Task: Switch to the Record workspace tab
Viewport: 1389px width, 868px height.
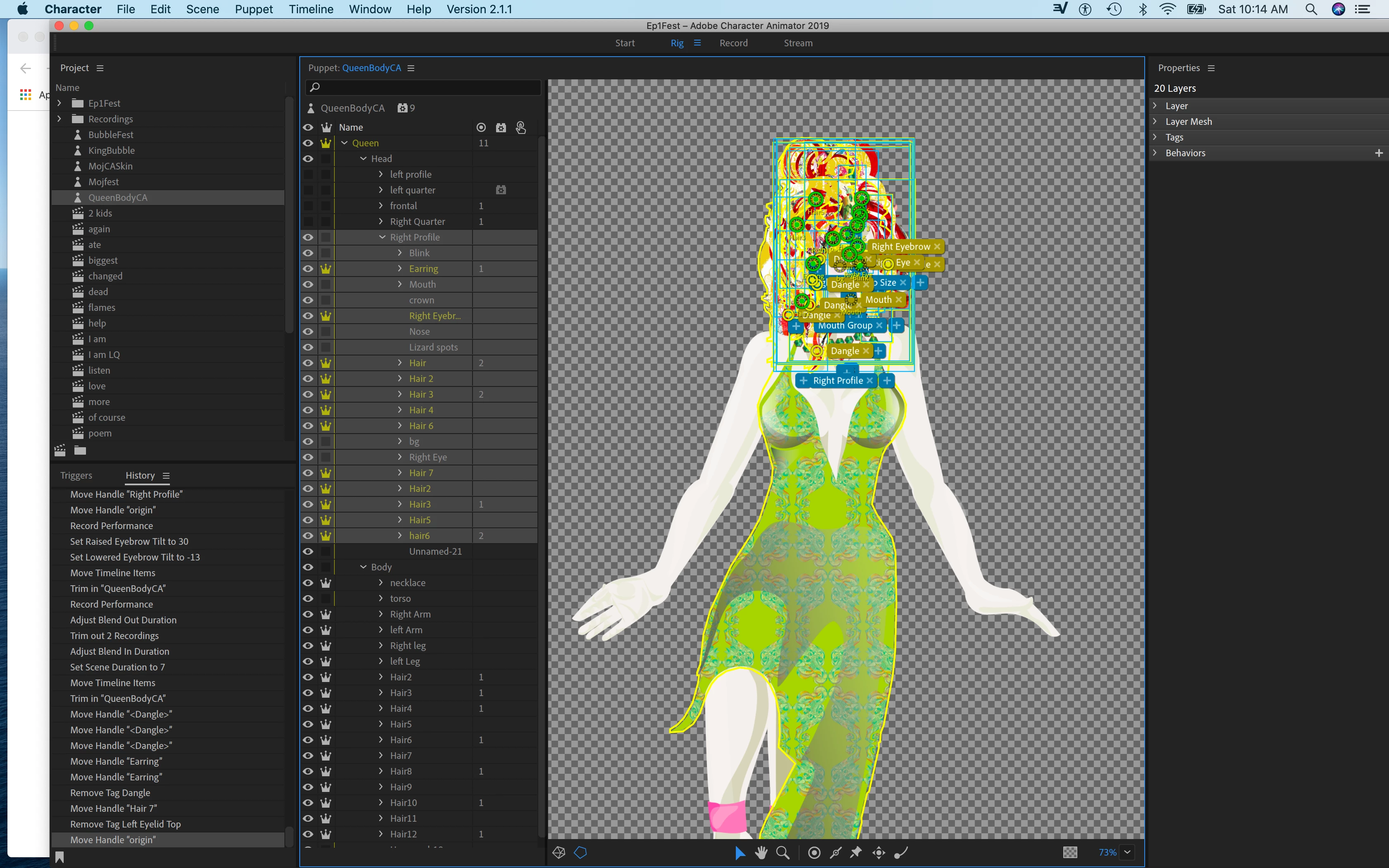Action: pyautogui.click(x=733, y=43)
